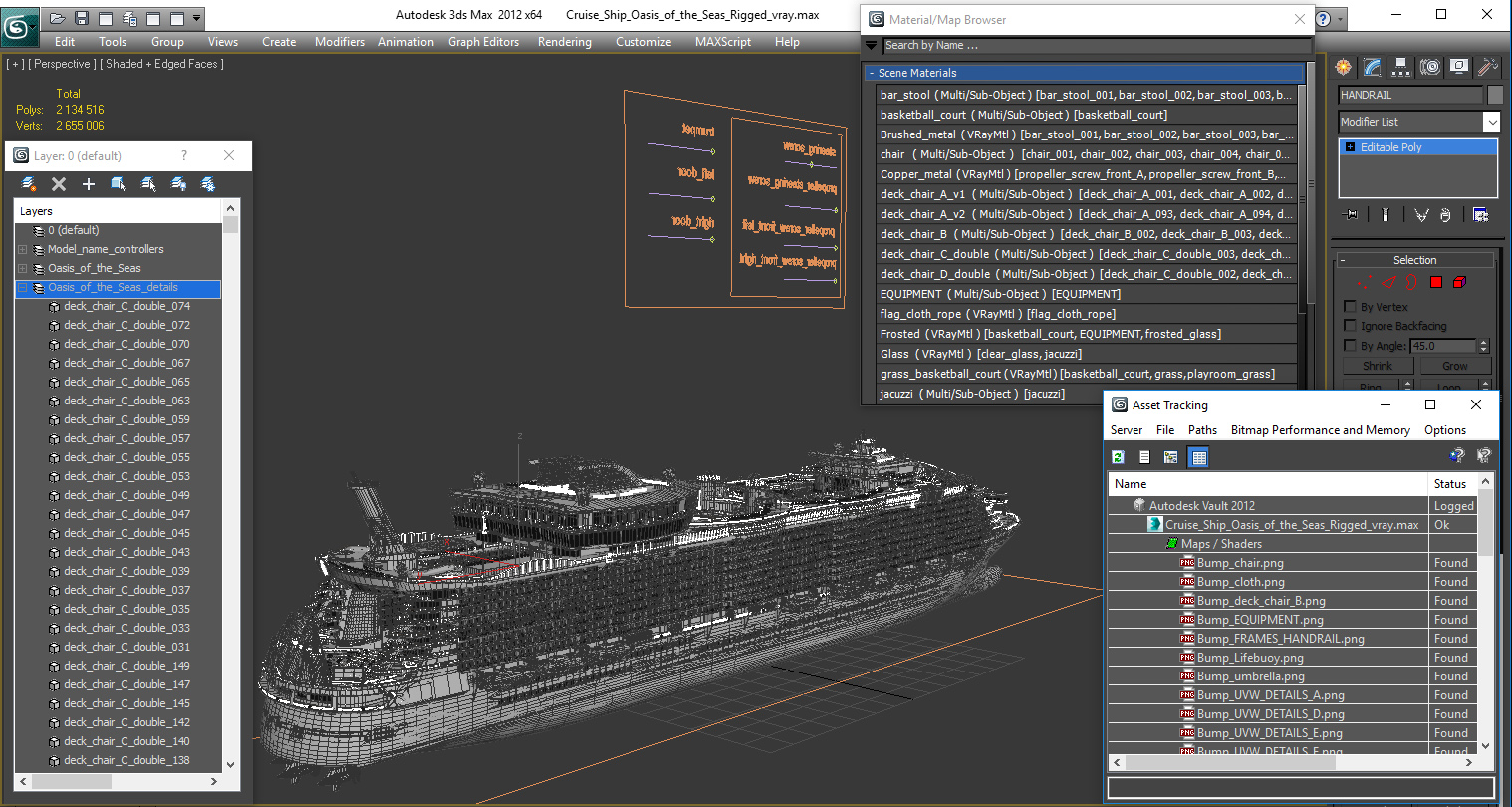Select Vertex sub-object level icon
The image size is (1512, 807).
(x=1364, y=283)
